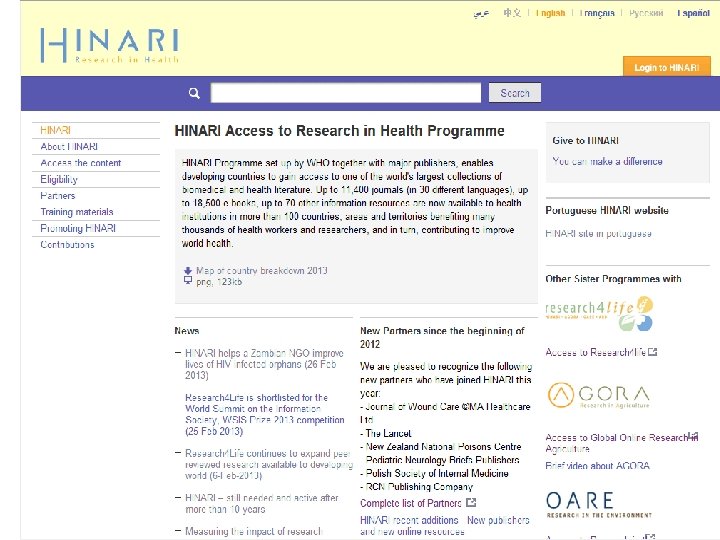This screenshot has height=540, width=720.
Task: Click the Portuguese HINARI website heading
Action: tap(607, 210)
